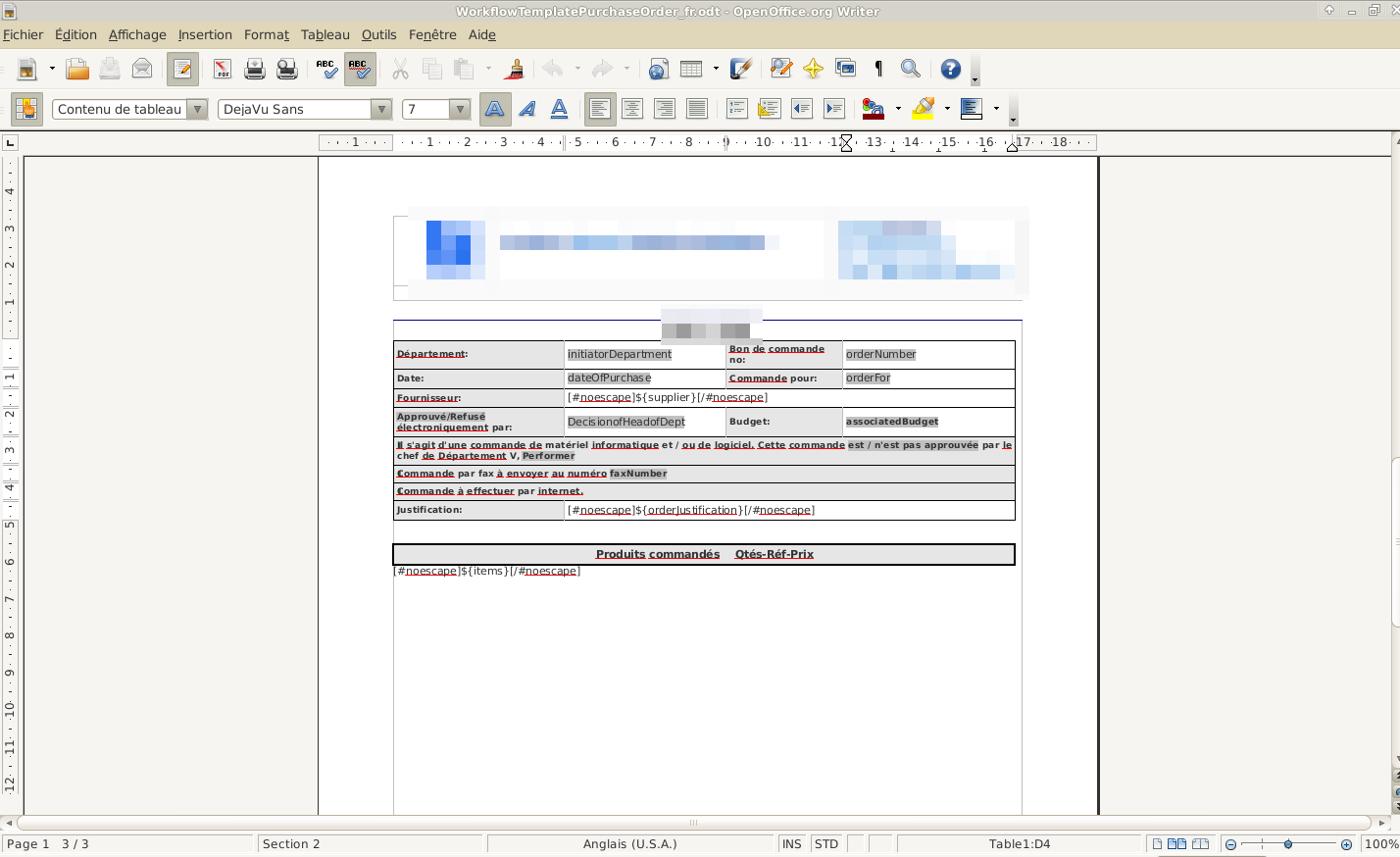Open the Insertion menu

click(205, 34)
